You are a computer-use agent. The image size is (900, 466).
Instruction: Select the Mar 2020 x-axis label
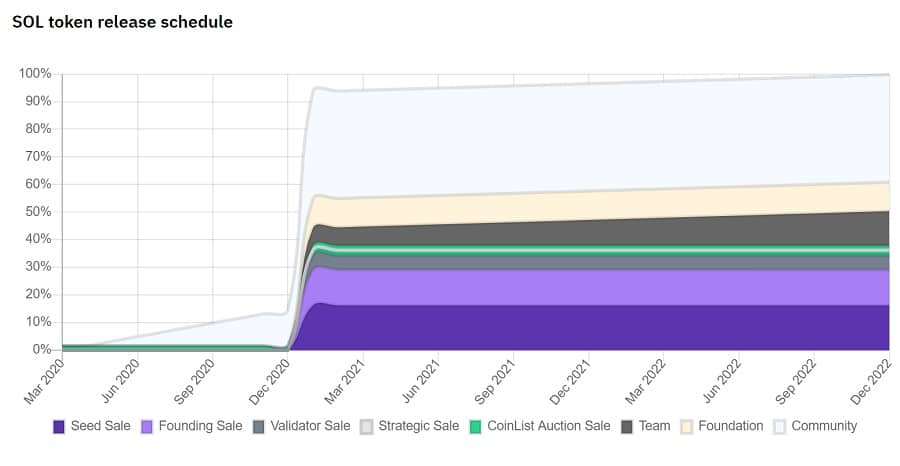[x=45, y=378]
